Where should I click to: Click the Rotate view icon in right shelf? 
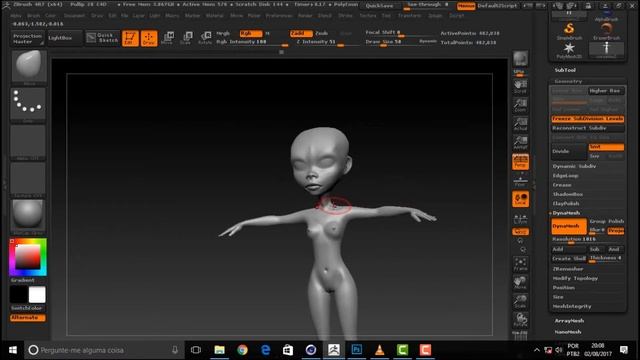point(520,320)
